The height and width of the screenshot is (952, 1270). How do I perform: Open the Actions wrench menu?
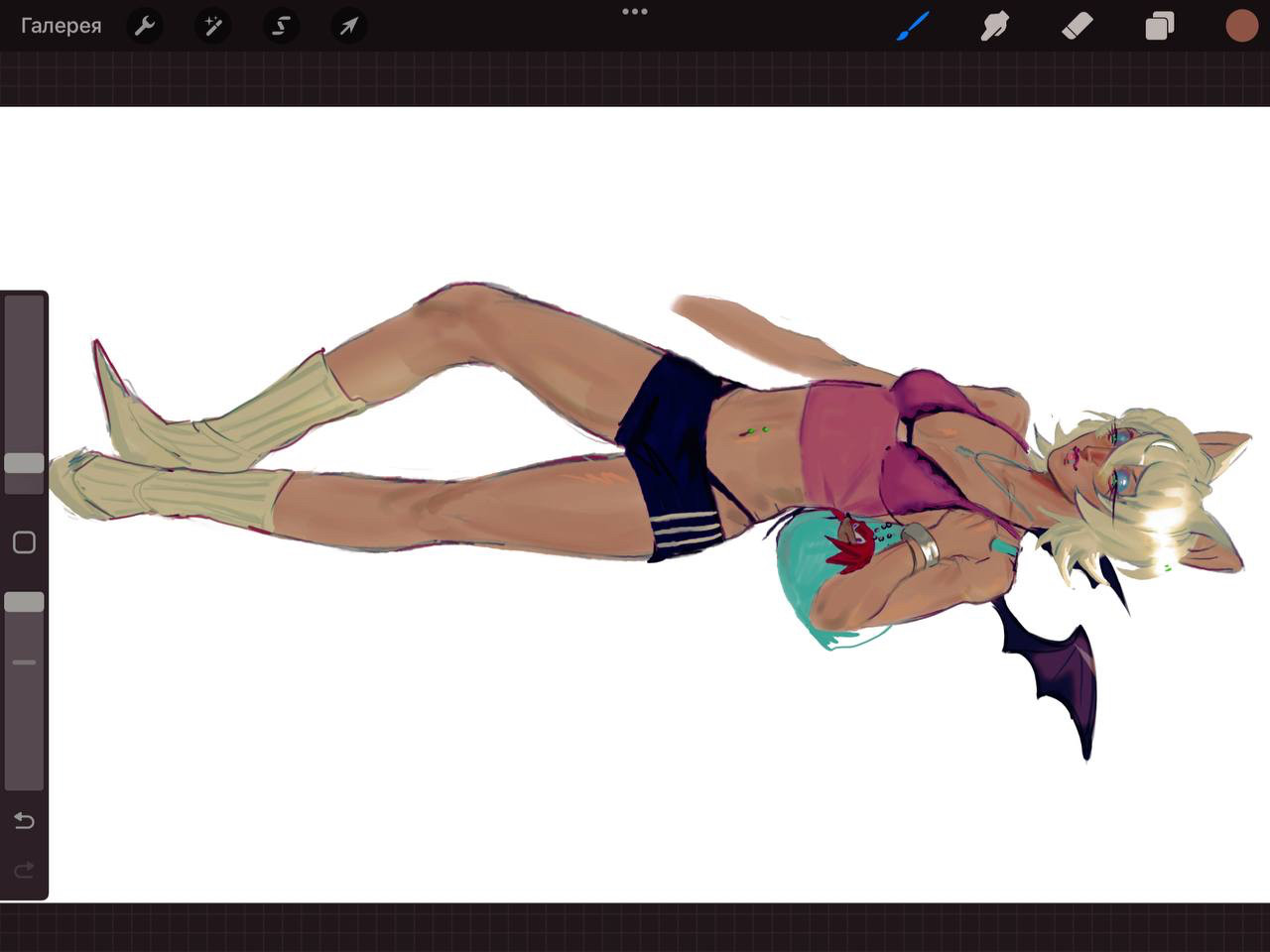145,26
